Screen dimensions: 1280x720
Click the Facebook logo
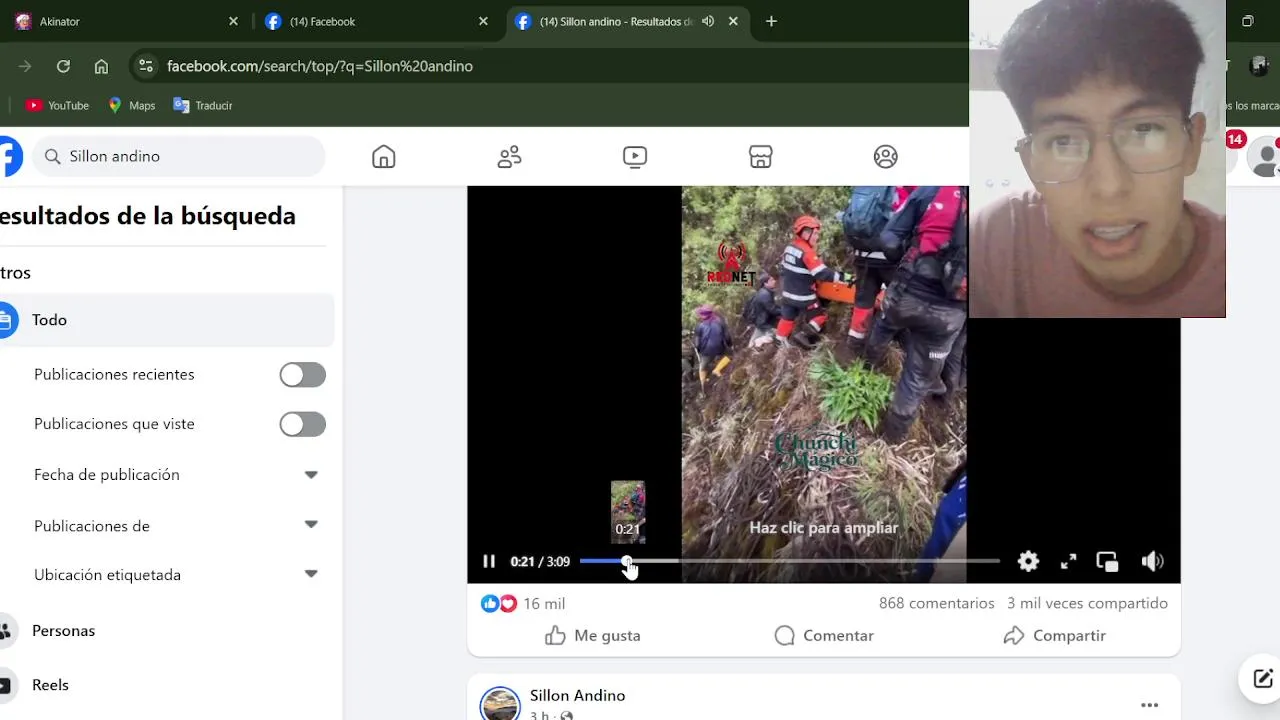click(8, 157)
